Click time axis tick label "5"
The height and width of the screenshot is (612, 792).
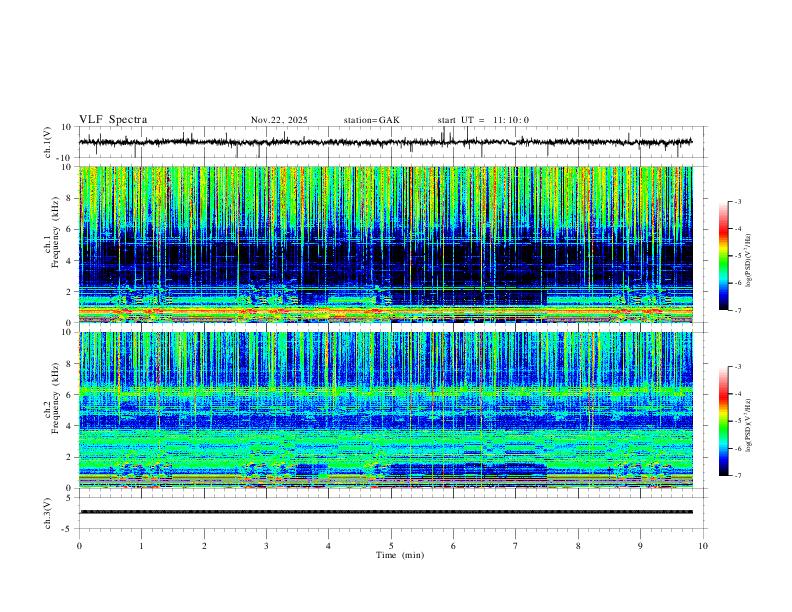pos(391,546)
